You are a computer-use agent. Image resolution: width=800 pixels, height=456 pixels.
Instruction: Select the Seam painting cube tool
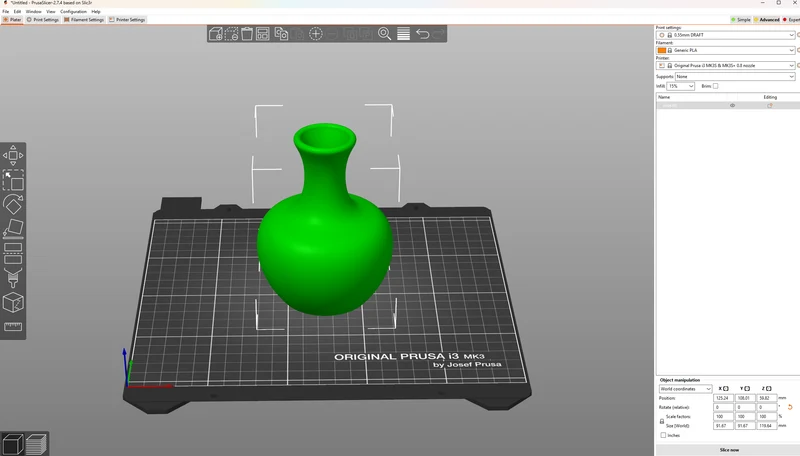[13, 302]
